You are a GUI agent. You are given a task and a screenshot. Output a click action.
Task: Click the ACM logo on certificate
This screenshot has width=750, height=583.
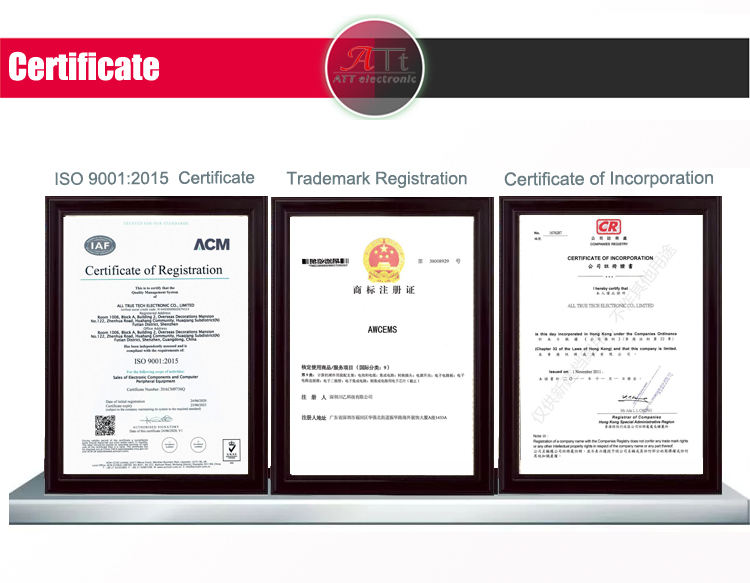point(212,244)
